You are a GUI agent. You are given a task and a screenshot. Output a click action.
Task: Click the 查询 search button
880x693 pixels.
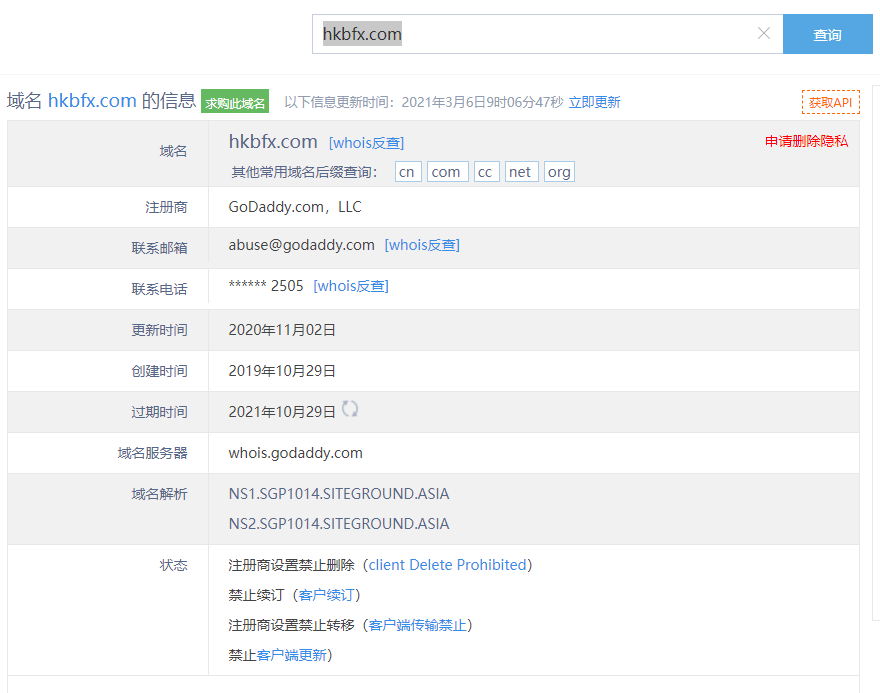pyautogui.click(x=827, y=35)
